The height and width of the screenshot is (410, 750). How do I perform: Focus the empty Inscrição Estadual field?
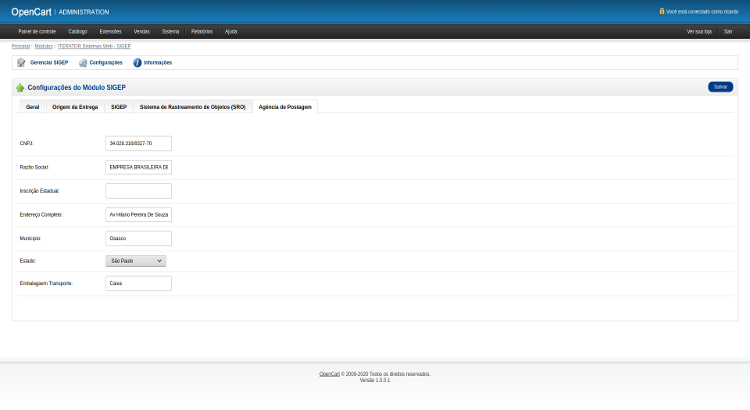point(139,191)
